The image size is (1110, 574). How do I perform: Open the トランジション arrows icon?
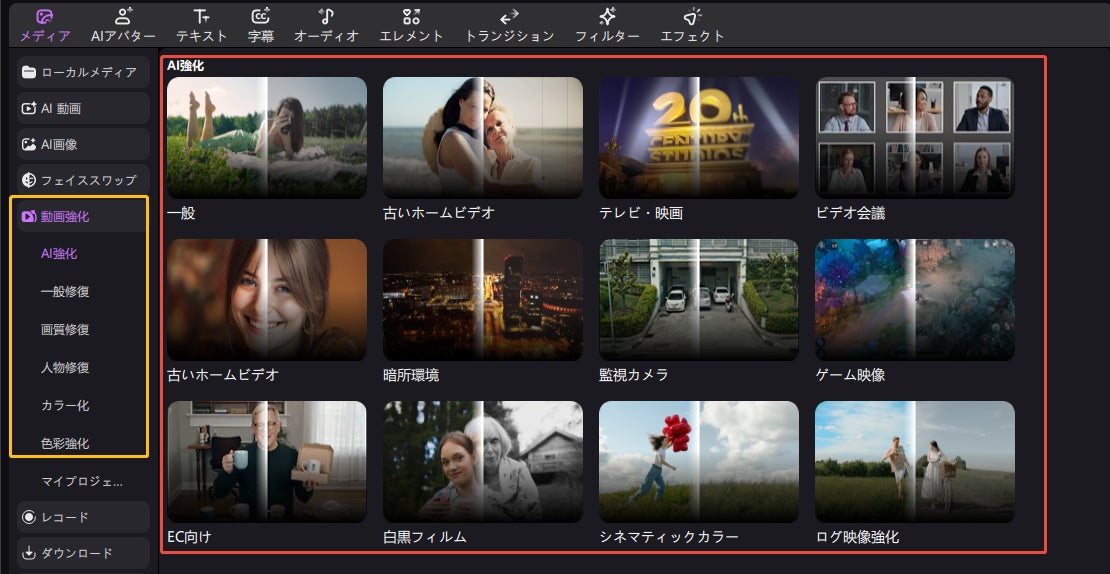(x=509, y=16)
